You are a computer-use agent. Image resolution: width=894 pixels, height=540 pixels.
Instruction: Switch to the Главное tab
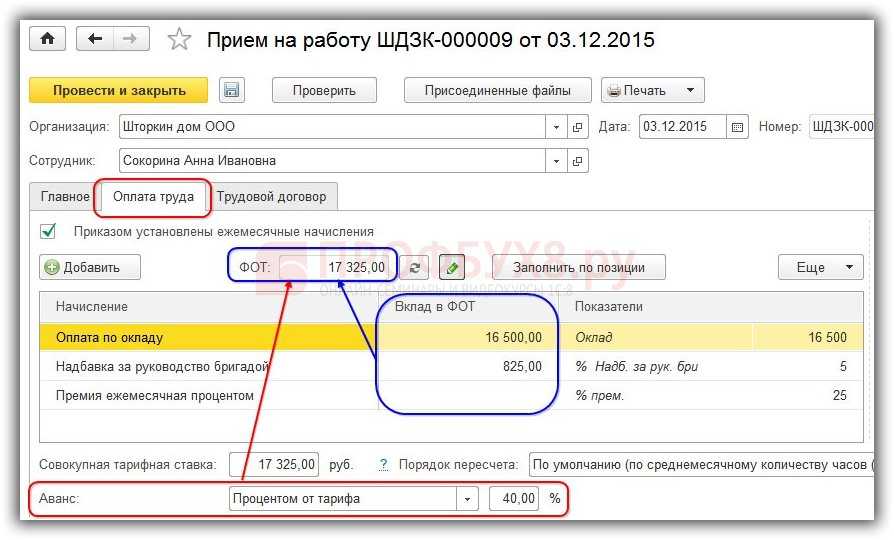[x=64, y=197]
